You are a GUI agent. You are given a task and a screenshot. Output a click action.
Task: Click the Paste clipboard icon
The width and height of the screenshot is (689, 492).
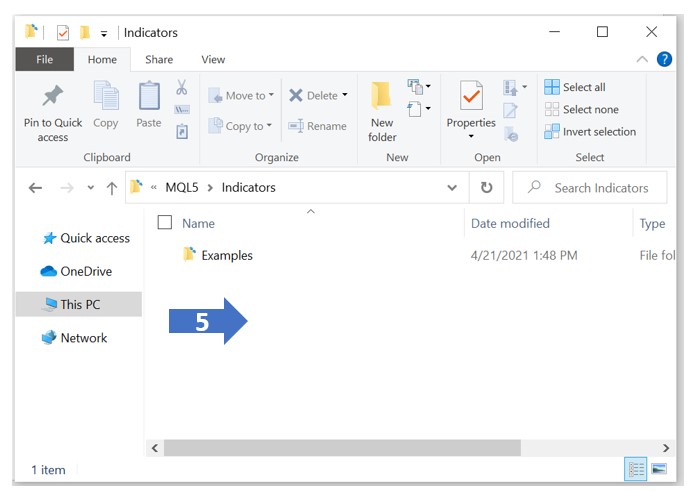pos(148,98)
